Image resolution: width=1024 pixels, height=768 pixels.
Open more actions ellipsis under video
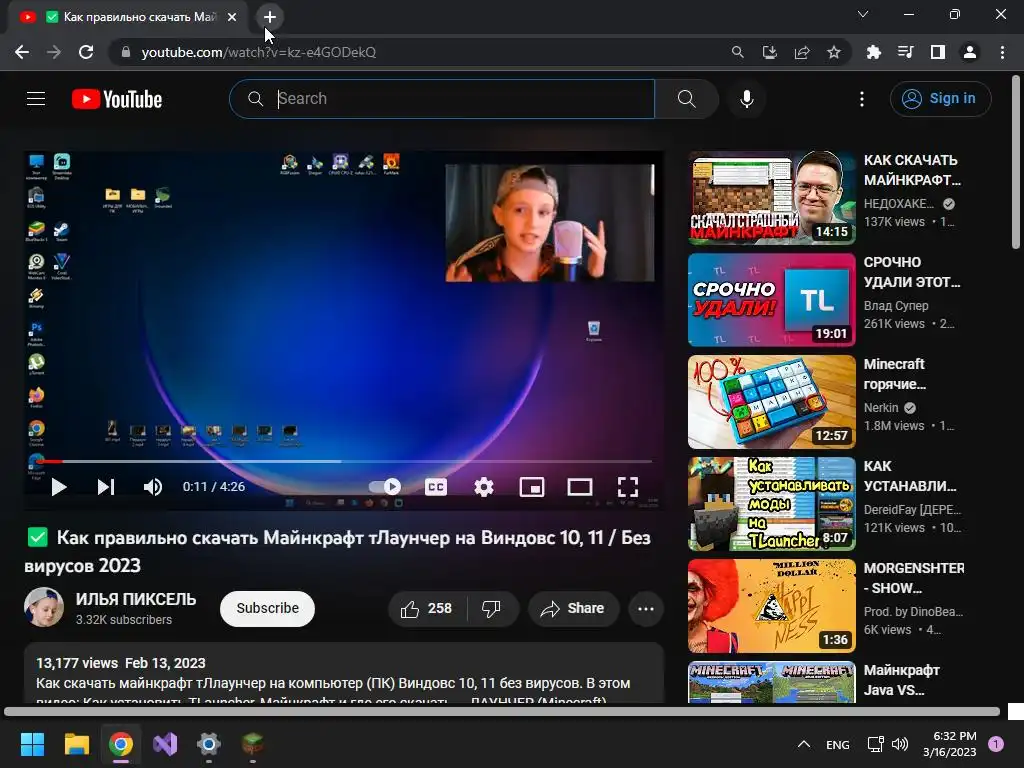pyautogui.click(x=646, y=609)
